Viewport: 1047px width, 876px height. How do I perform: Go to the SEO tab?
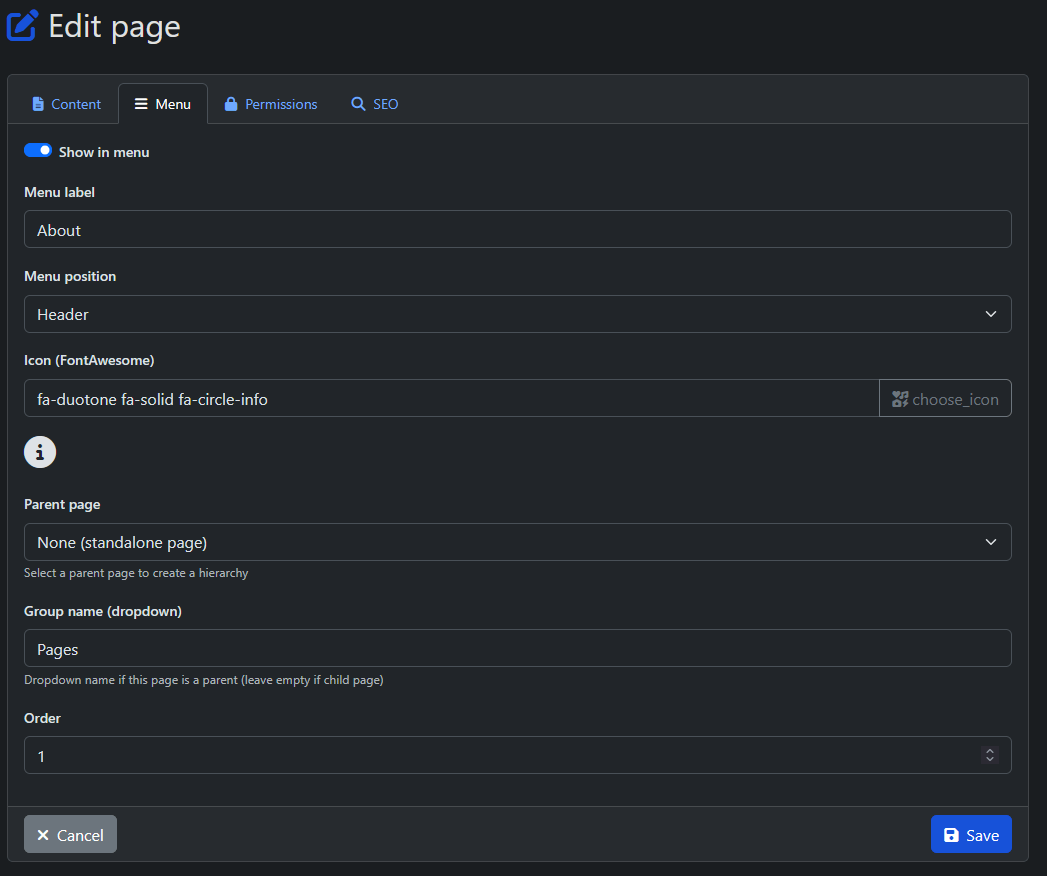(x=374, y=104)
